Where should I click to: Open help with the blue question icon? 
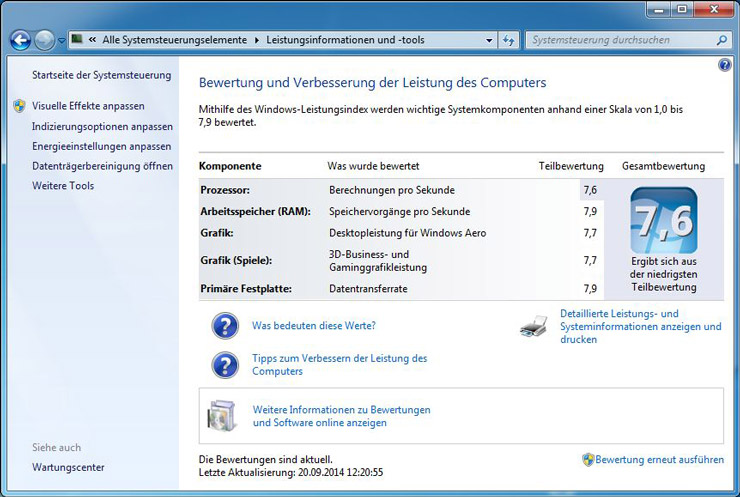(724, 65)
